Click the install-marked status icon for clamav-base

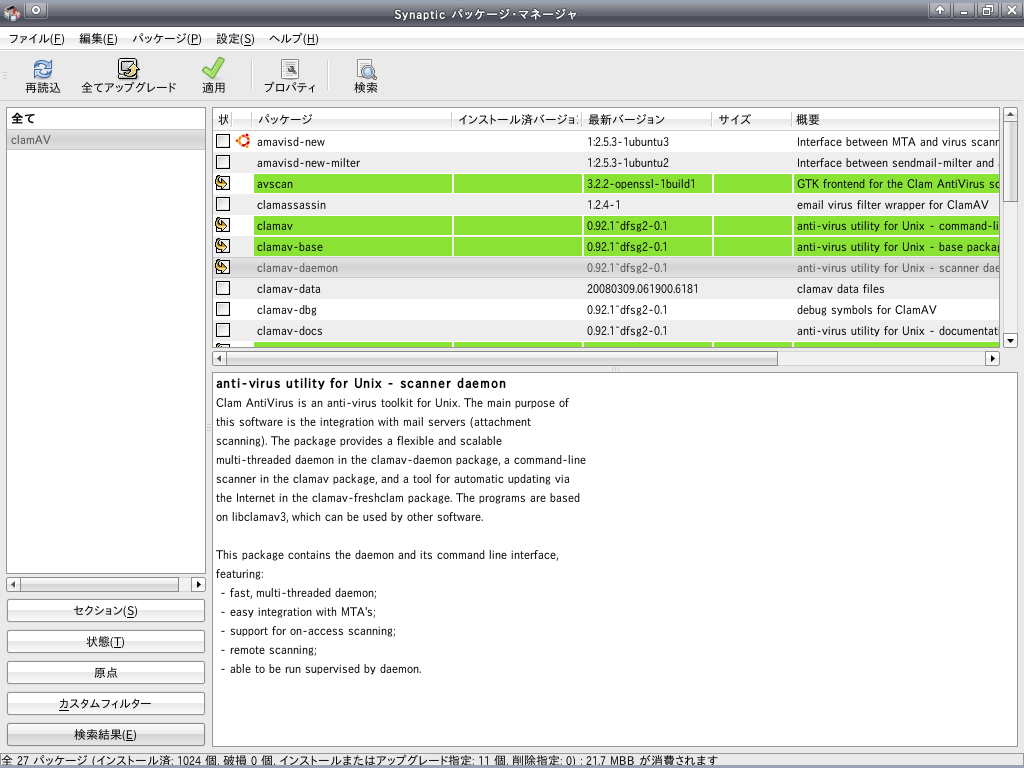(223, 246)
